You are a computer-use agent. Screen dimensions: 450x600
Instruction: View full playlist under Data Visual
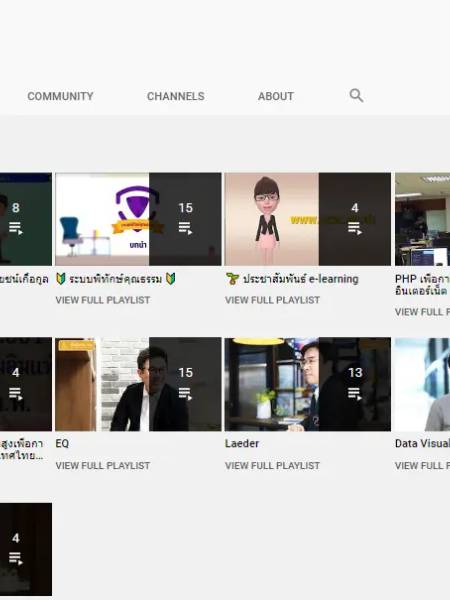click(x=422, y=466)
